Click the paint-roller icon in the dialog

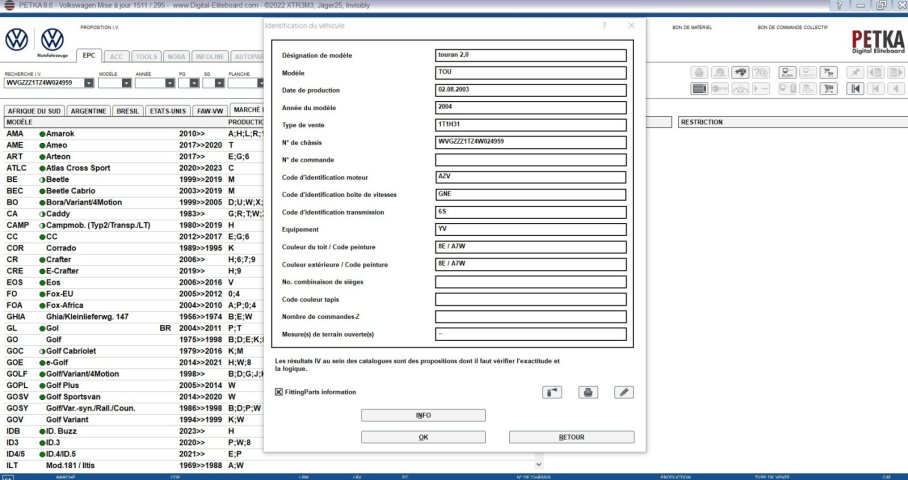pyautogui.click(x=552, y=392)
